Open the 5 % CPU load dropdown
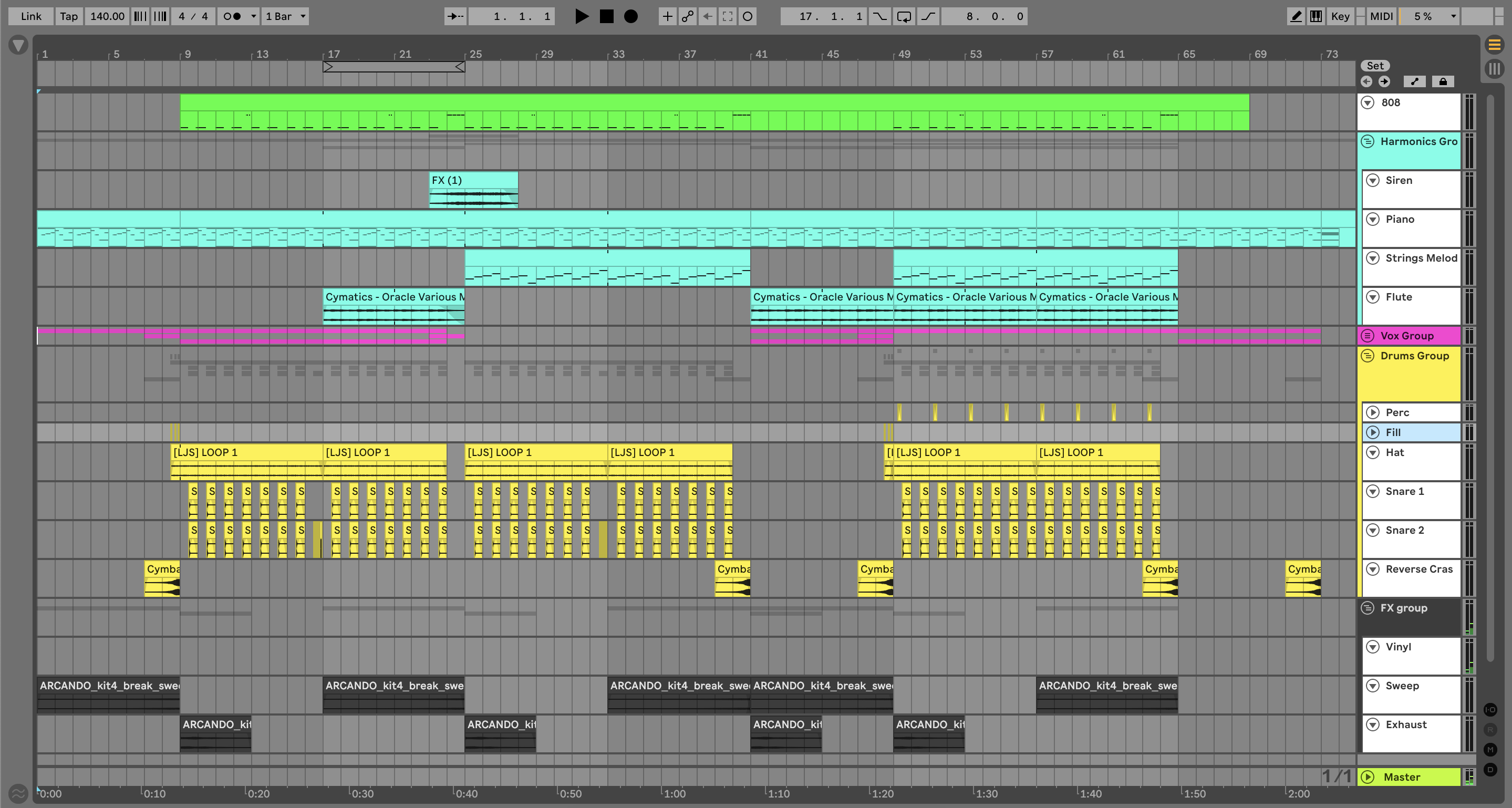The image size is (1512, 808). [x=1428, y=16]
